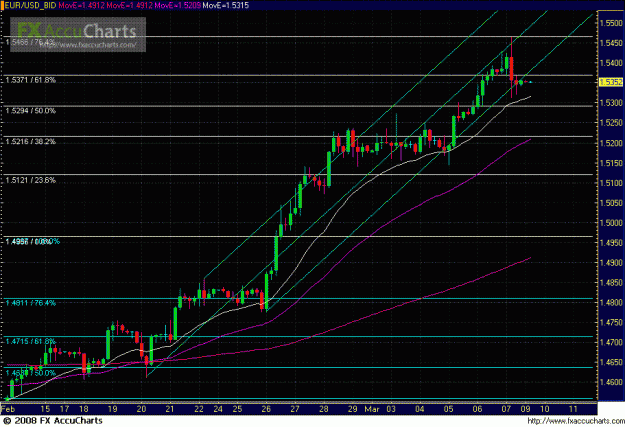The height and width of the screenshot is (427, 625).
Task: Click 1.5300 on the price axis
Action: pyautogui.click(x=611, y=103)
